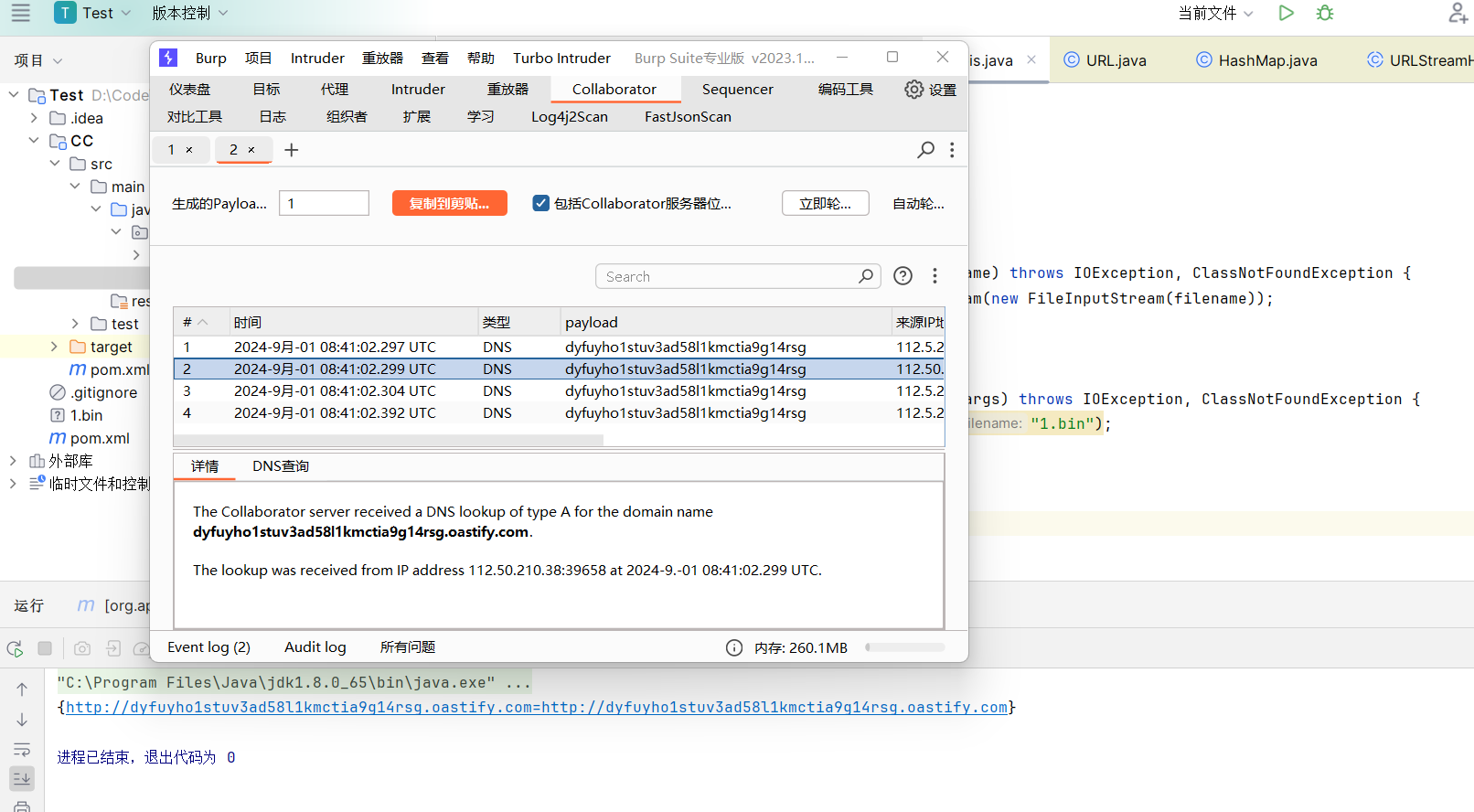Image resolution: width=1474 pixels, height=812 pixels.
Task: Start debugging with the bug icon
Action: 1325,13
